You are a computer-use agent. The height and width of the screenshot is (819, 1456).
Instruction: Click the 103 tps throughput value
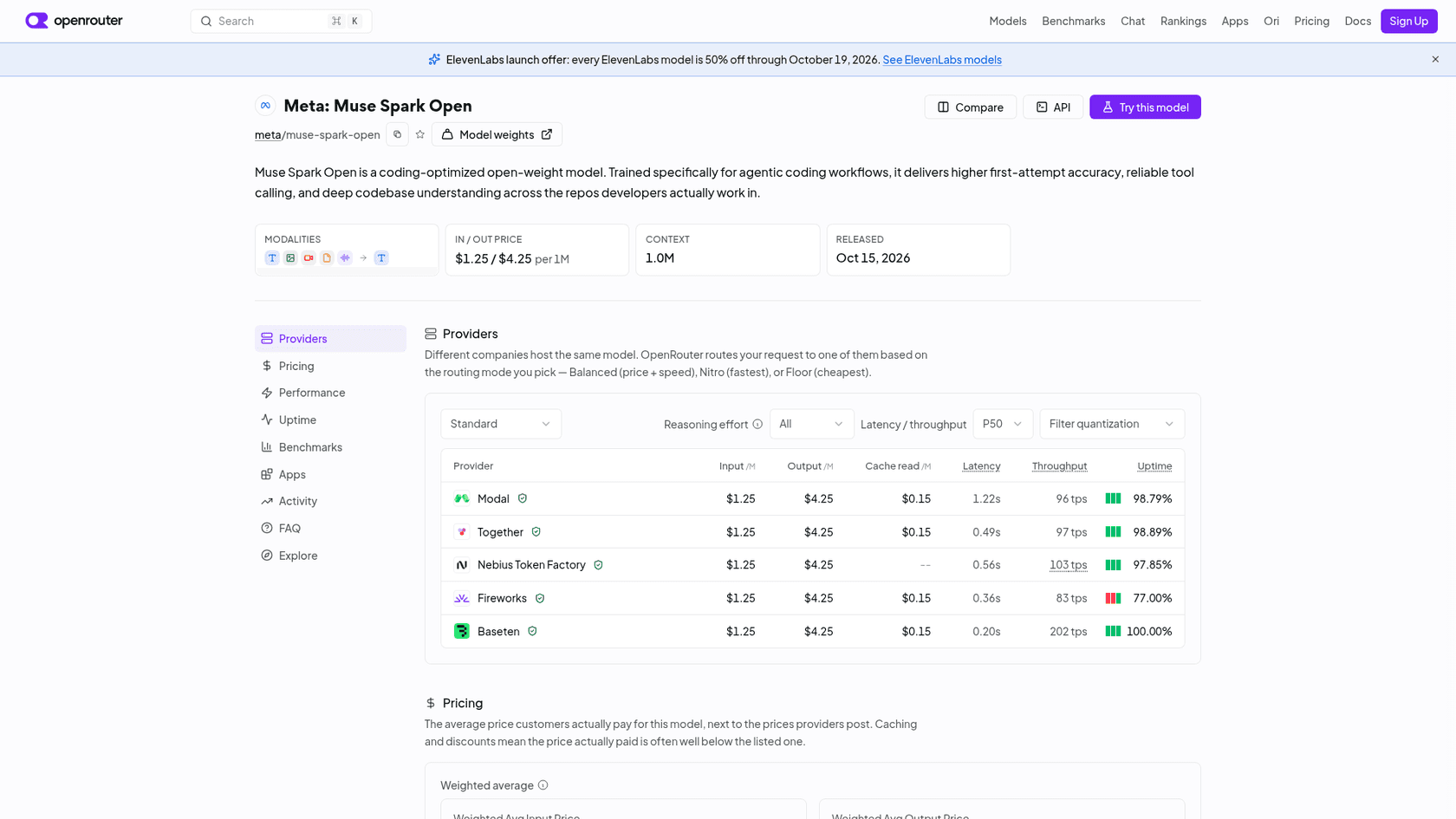click(x=1068, y=565)
